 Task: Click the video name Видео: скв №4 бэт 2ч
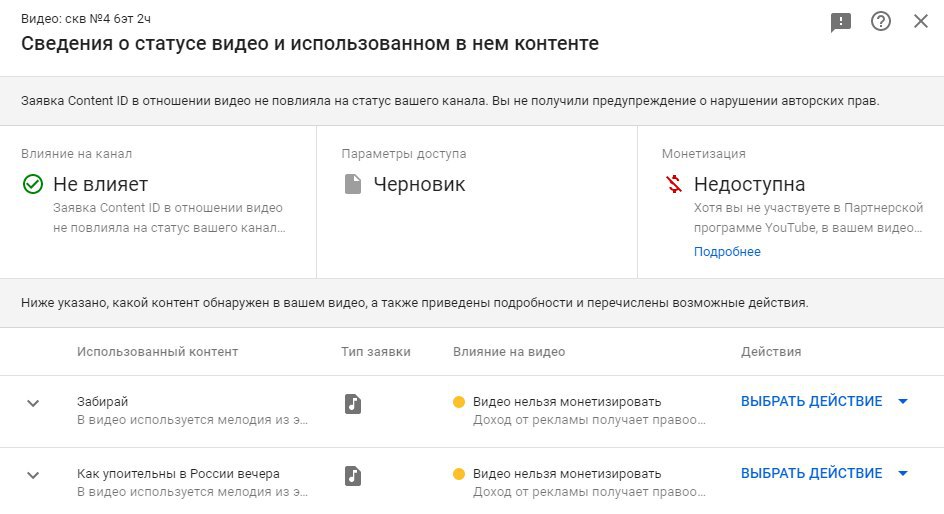click(x=86, y=19)
